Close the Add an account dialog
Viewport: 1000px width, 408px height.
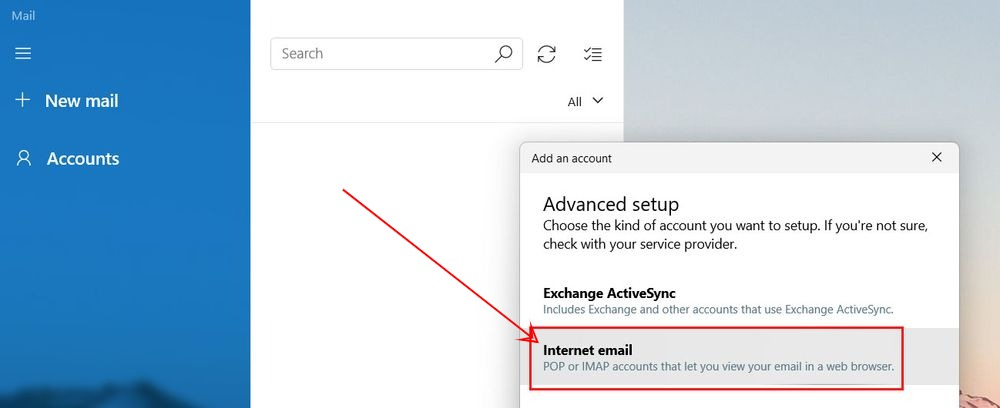[x=936, y=157]
